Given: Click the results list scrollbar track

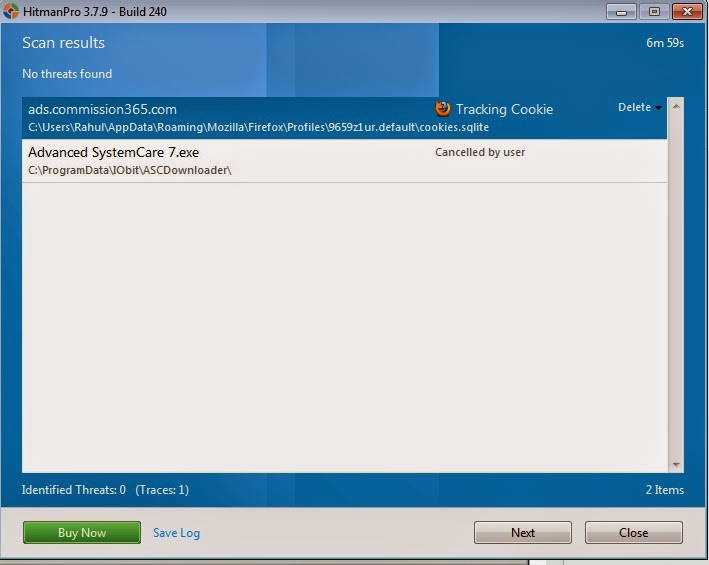Looking at the screenshot, I should coord(676,285).
